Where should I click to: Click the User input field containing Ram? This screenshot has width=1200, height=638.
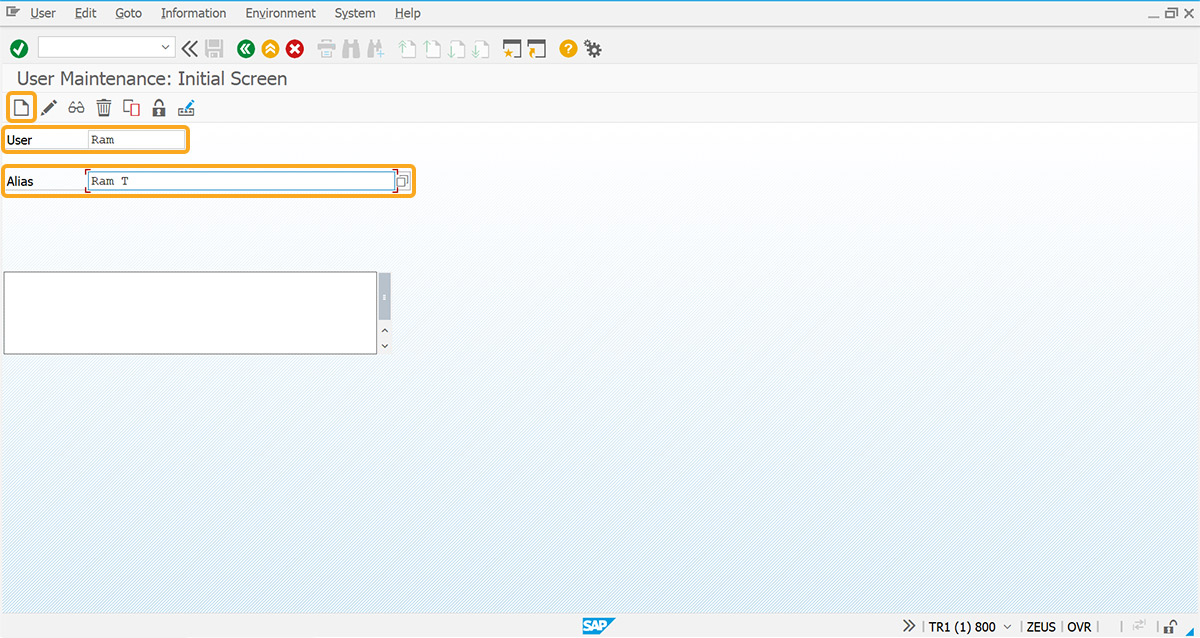[x=137, y=140]
